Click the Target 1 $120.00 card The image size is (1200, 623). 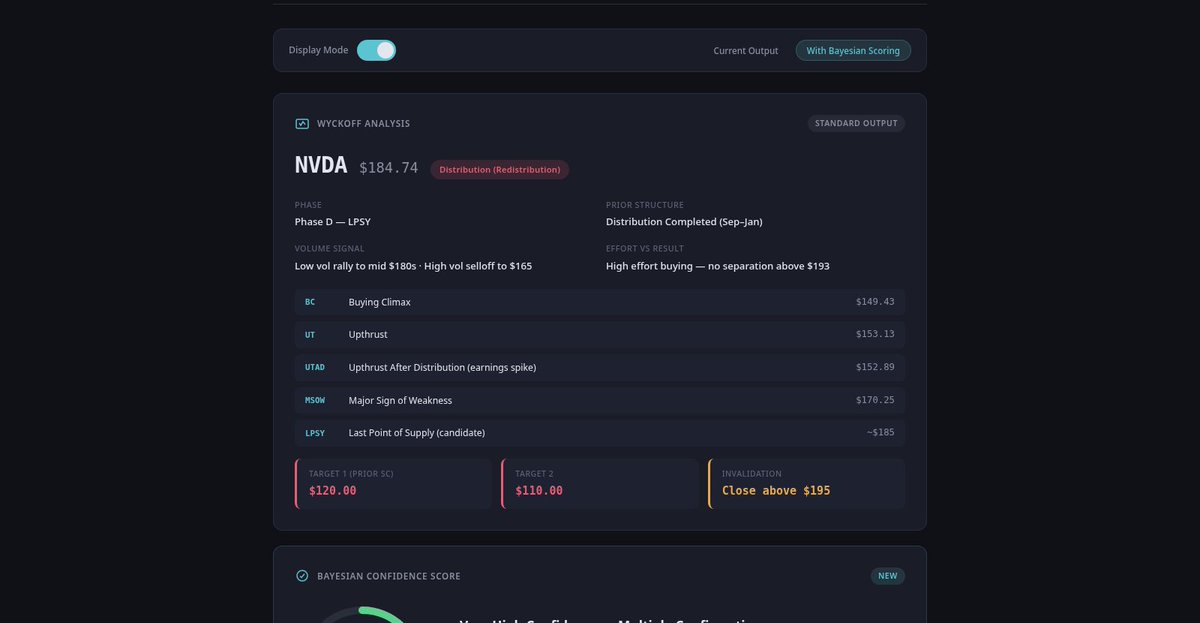pyautogui.click(x=394, y=484)
